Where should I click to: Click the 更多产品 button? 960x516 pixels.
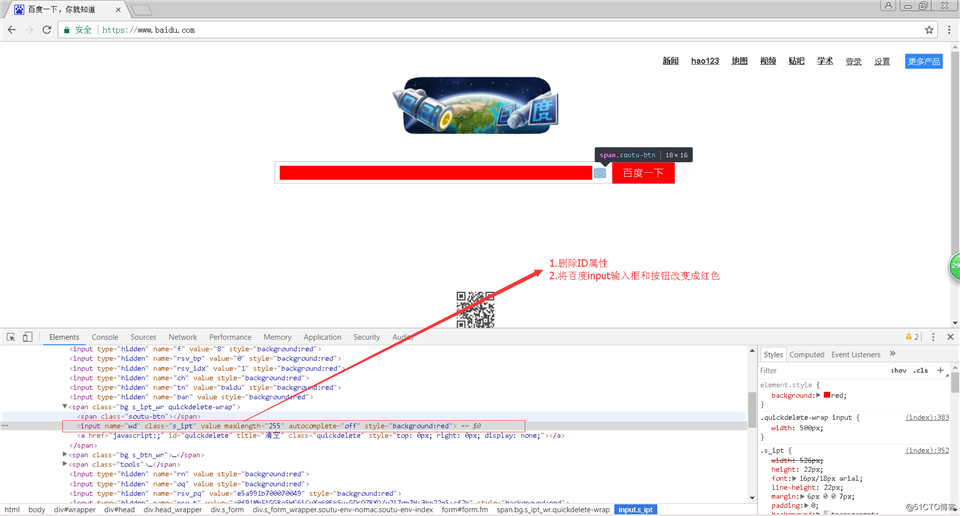pyautogui.click(x=923, y=61)
